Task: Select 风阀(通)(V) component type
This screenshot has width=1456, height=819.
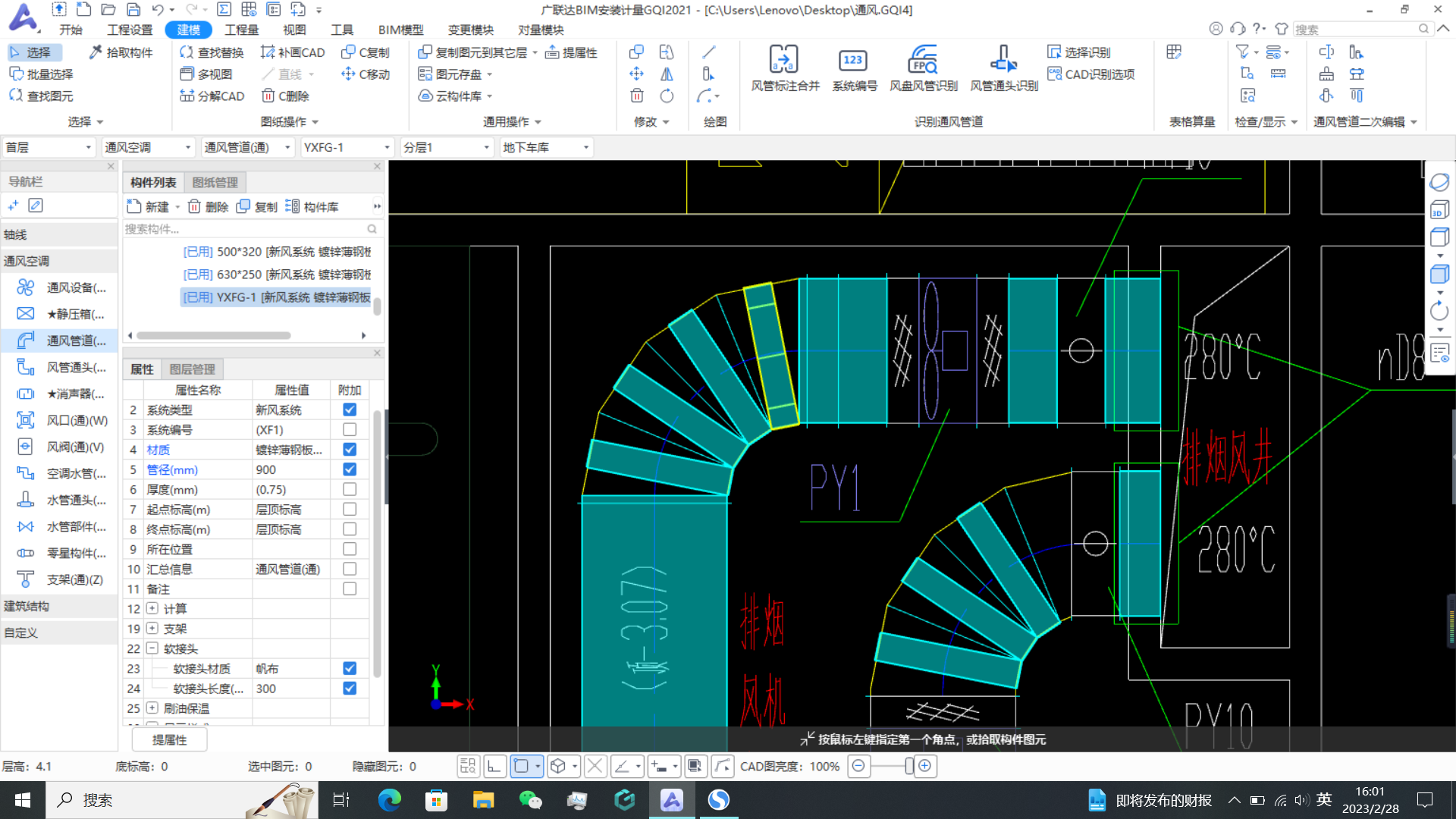Action: (x=61, y=447)
